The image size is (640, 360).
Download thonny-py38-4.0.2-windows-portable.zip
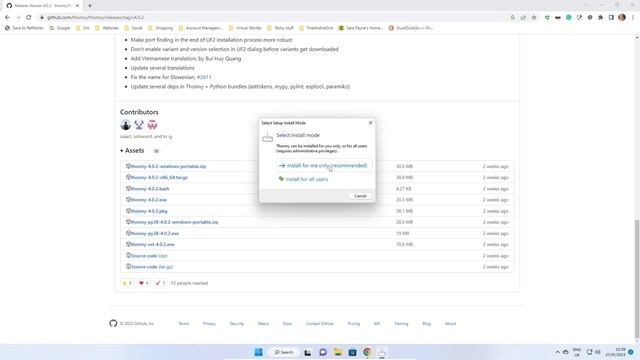pos(174,222)
